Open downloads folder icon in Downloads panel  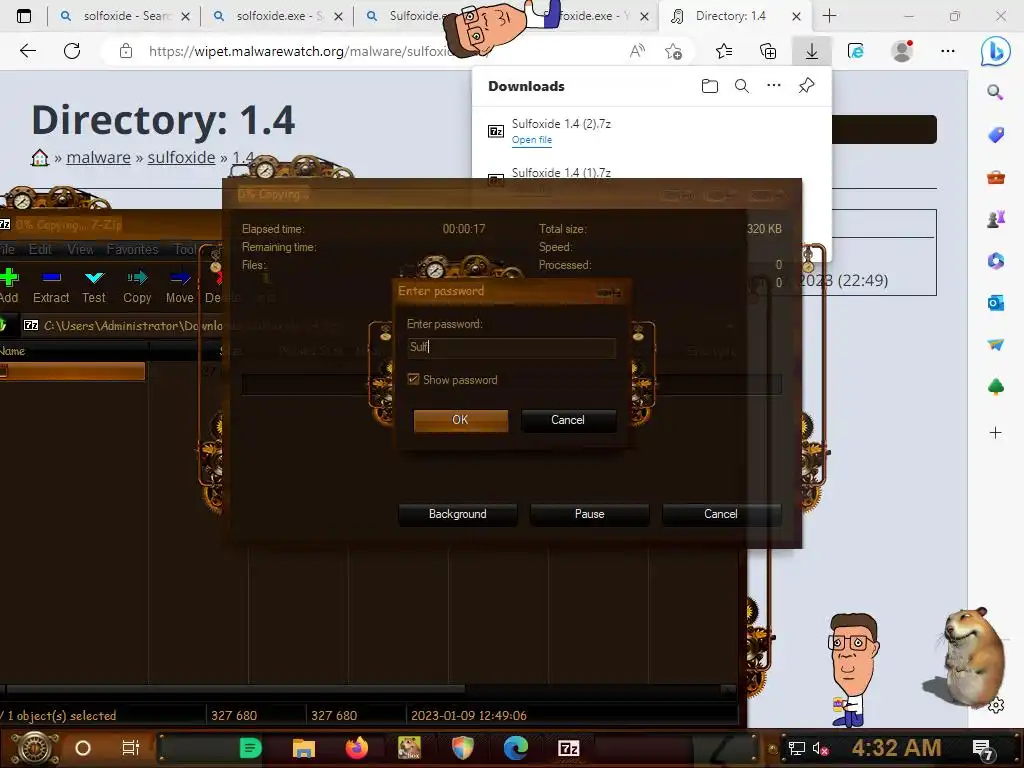[x=710, y=86]
